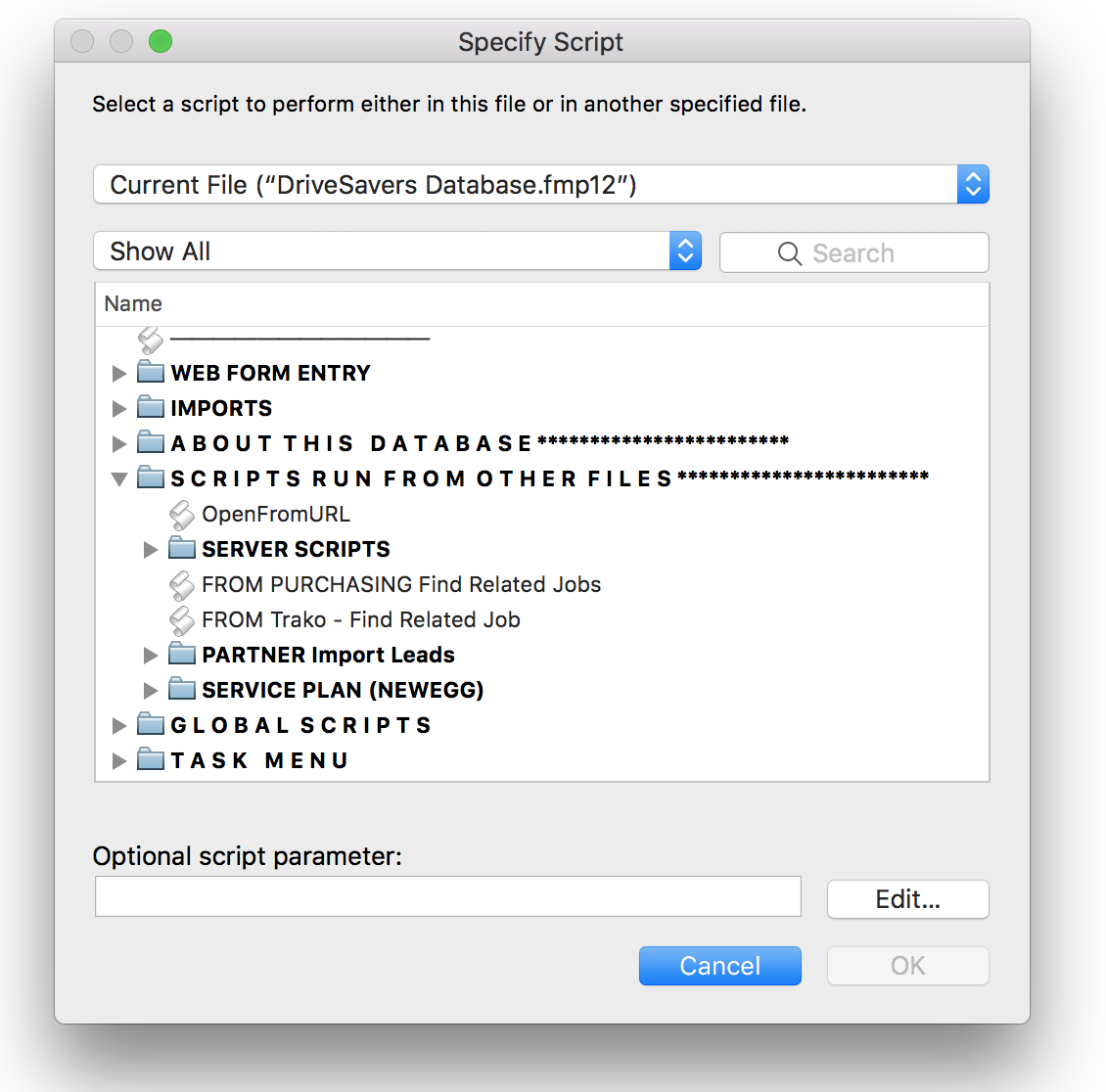Select the ABOUT THIS DATABASE folder row
Screen dimensions: 1106x1092
point(541,443)
